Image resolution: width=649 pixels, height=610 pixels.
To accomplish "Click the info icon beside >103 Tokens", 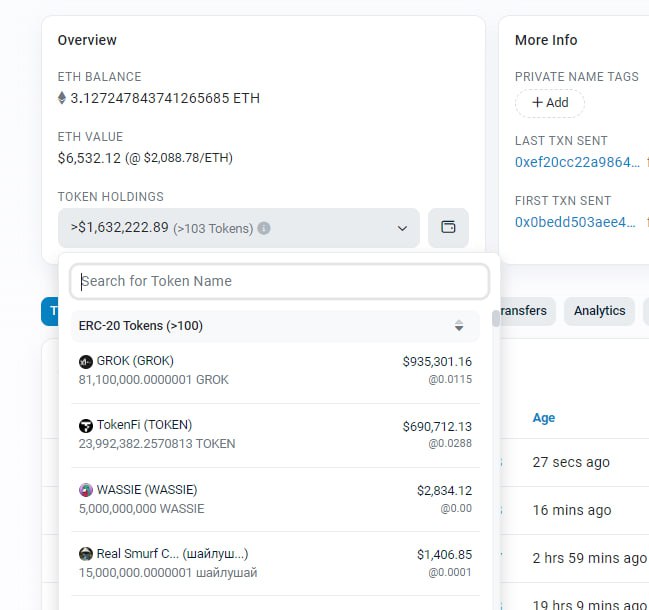I will pyautogui.click(x=264, y=228).
